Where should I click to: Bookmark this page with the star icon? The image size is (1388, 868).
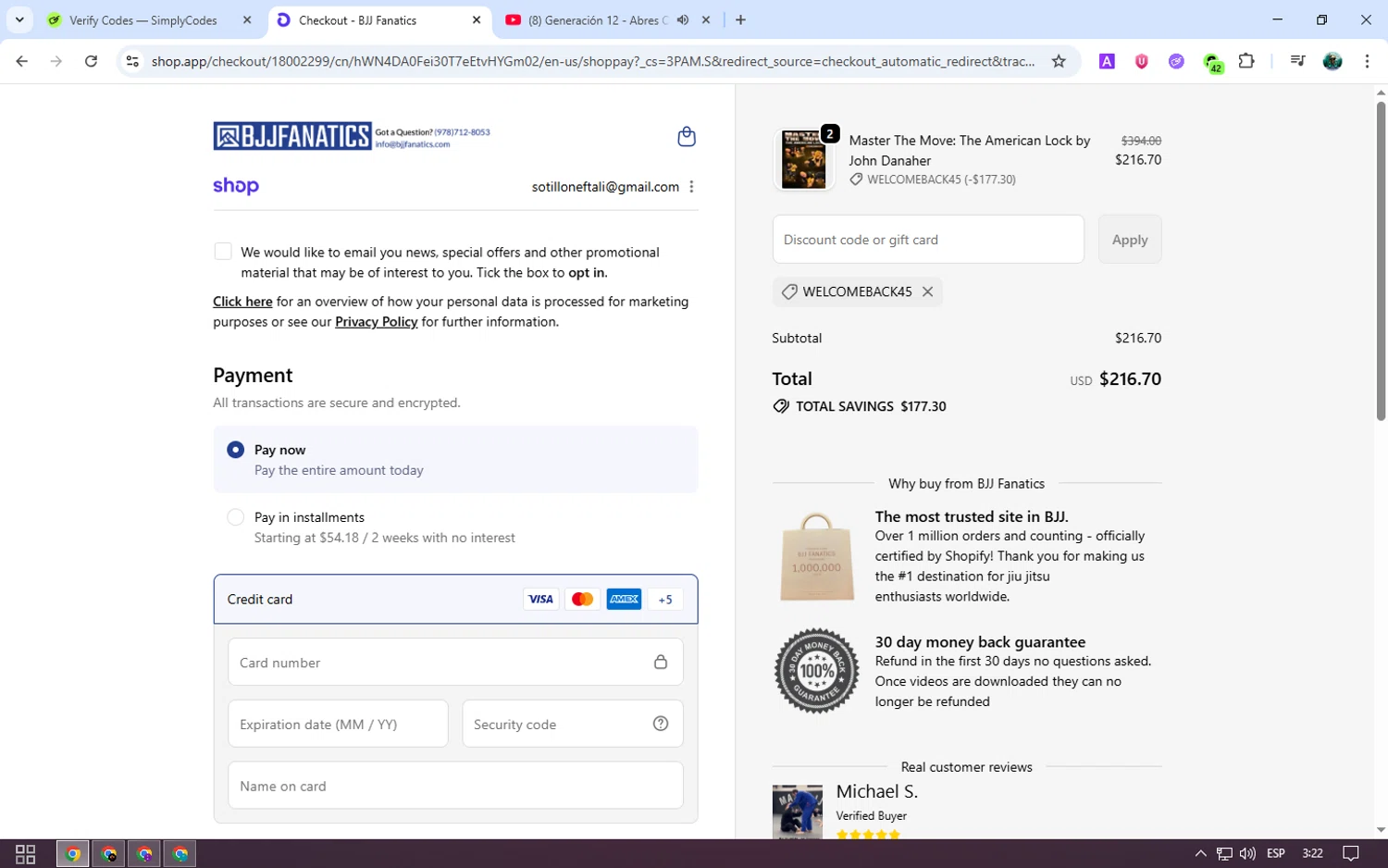1059,61
